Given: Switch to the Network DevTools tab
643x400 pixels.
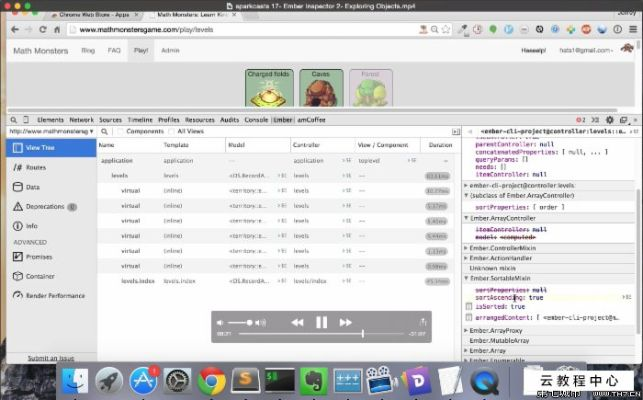Looking at the screenshot, I should click(x=81, y=120).
